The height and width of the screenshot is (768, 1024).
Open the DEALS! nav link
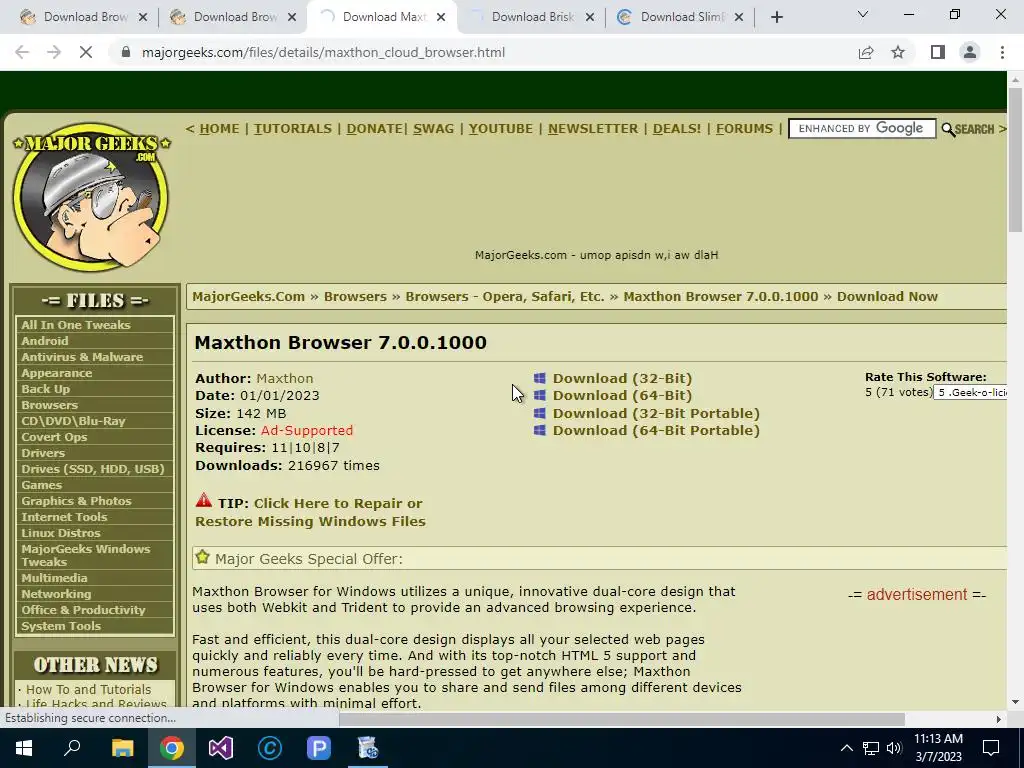click(677, 129)
